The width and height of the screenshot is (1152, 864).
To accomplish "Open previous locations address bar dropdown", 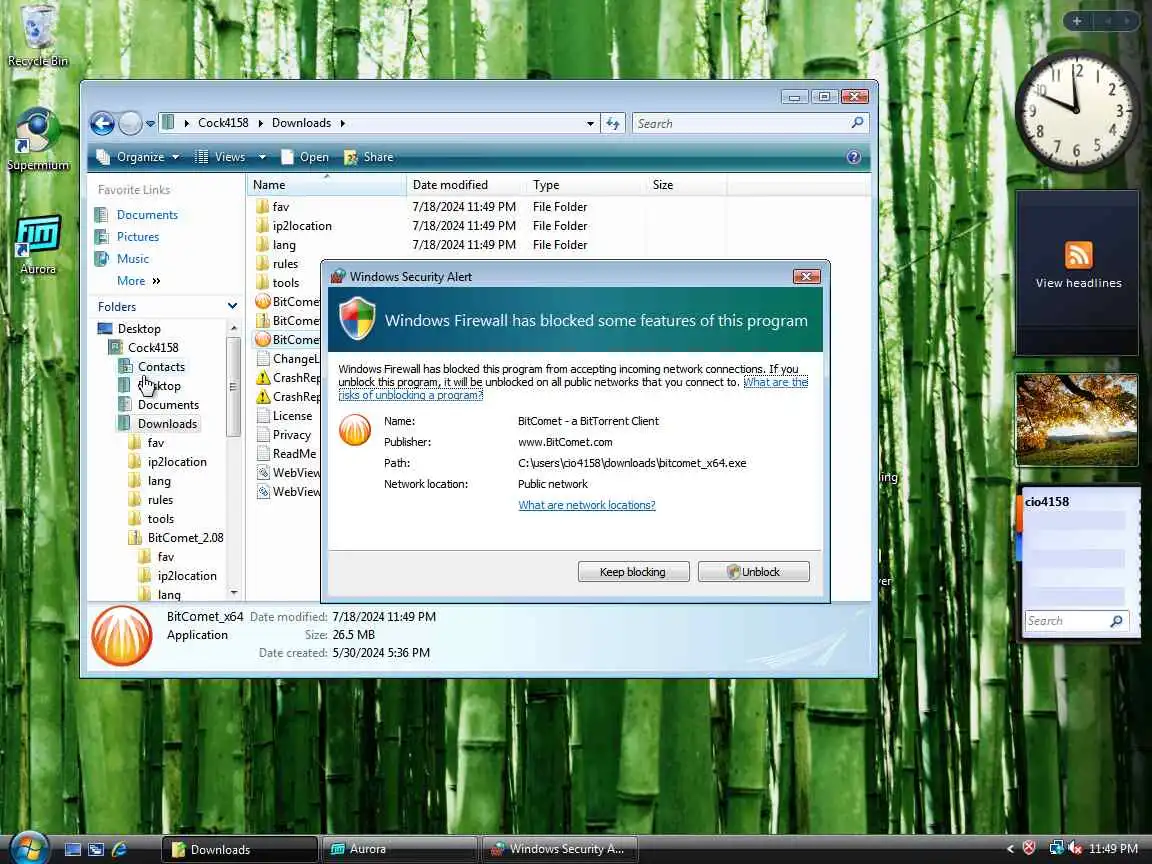I will coord(590,123).
